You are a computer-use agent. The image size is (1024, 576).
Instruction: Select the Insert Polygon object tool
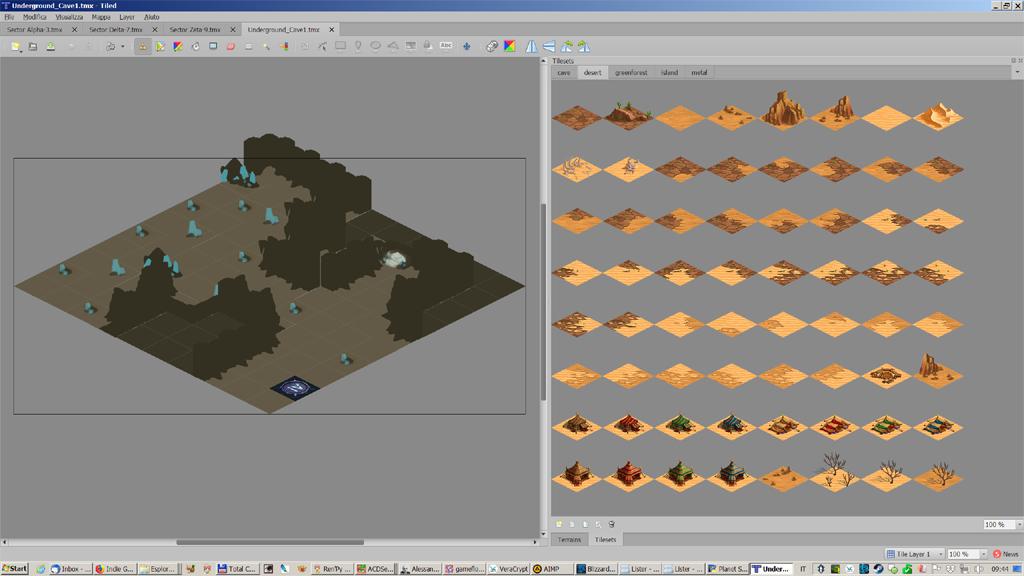click(393, 46)
